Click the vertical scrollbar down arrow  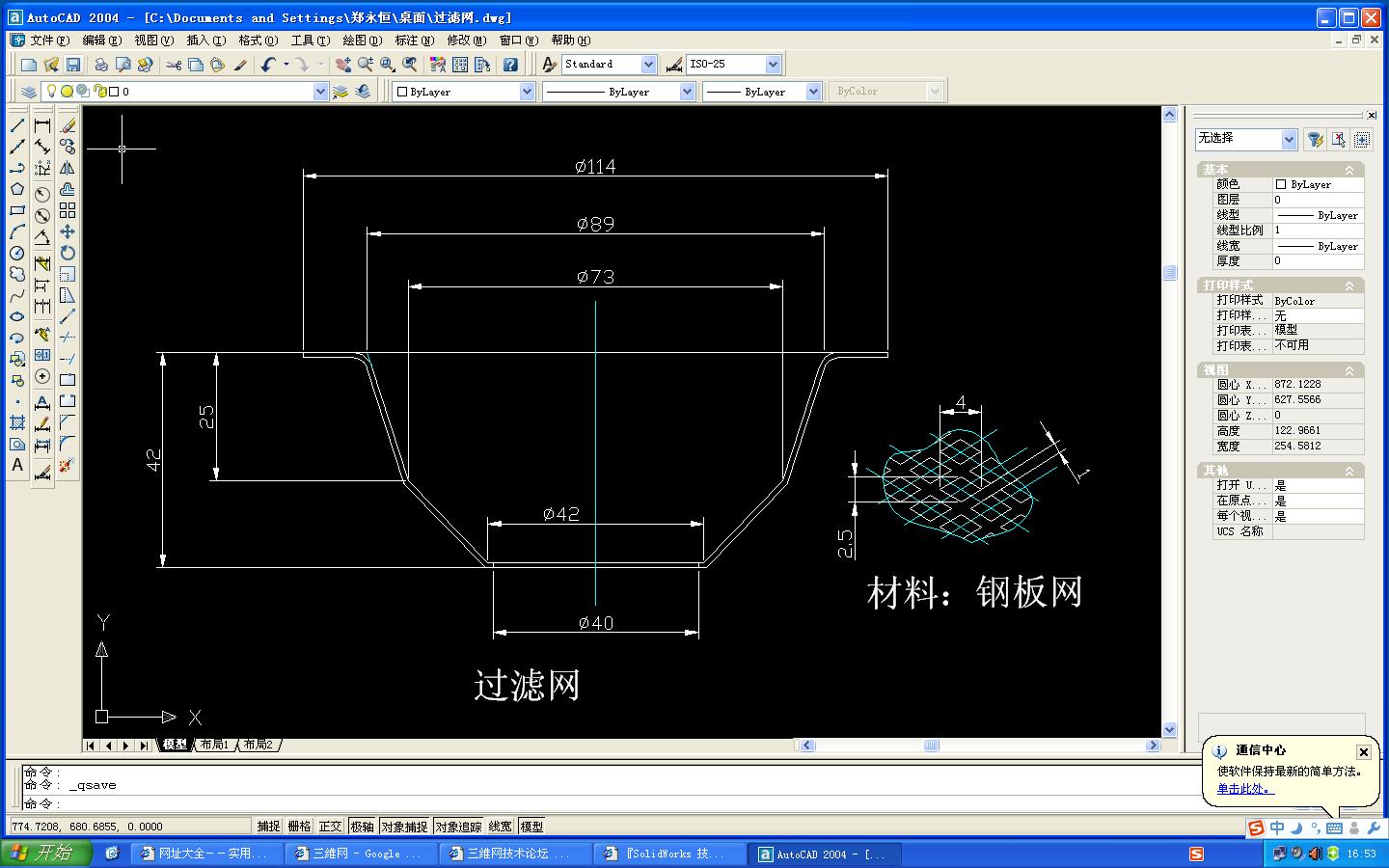1170,730
